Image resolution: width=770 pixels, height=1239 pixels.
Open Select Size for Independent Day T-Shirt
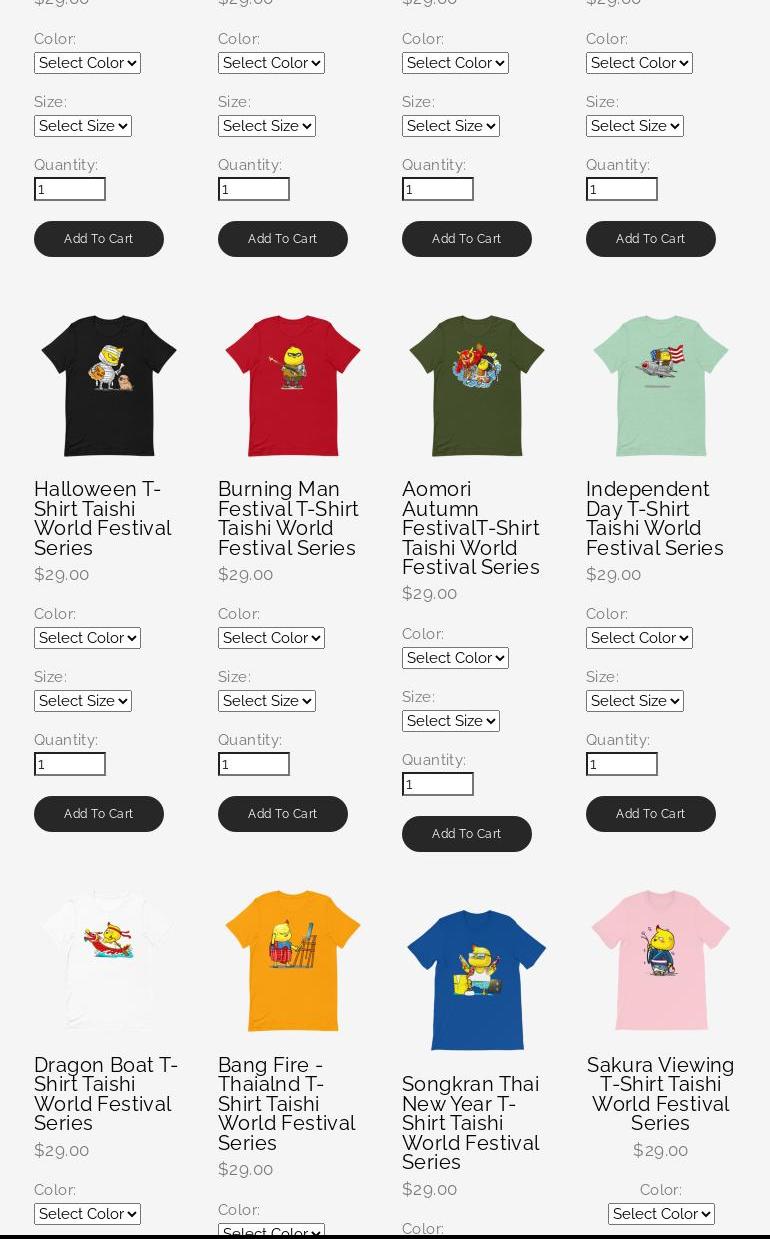click(x=635, y=701)
